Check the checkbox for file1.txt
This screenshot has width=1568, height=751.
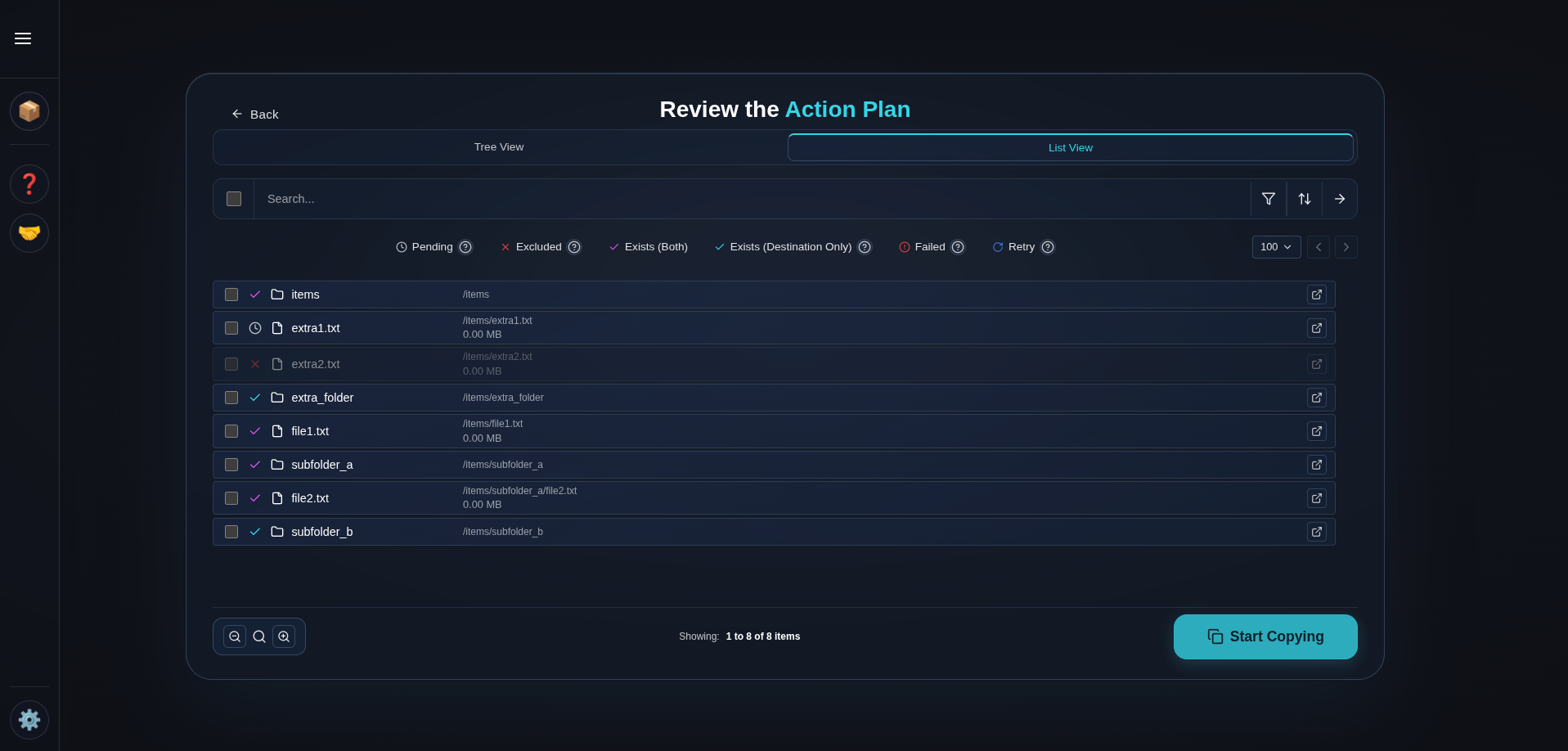click(x=231, y=431)
